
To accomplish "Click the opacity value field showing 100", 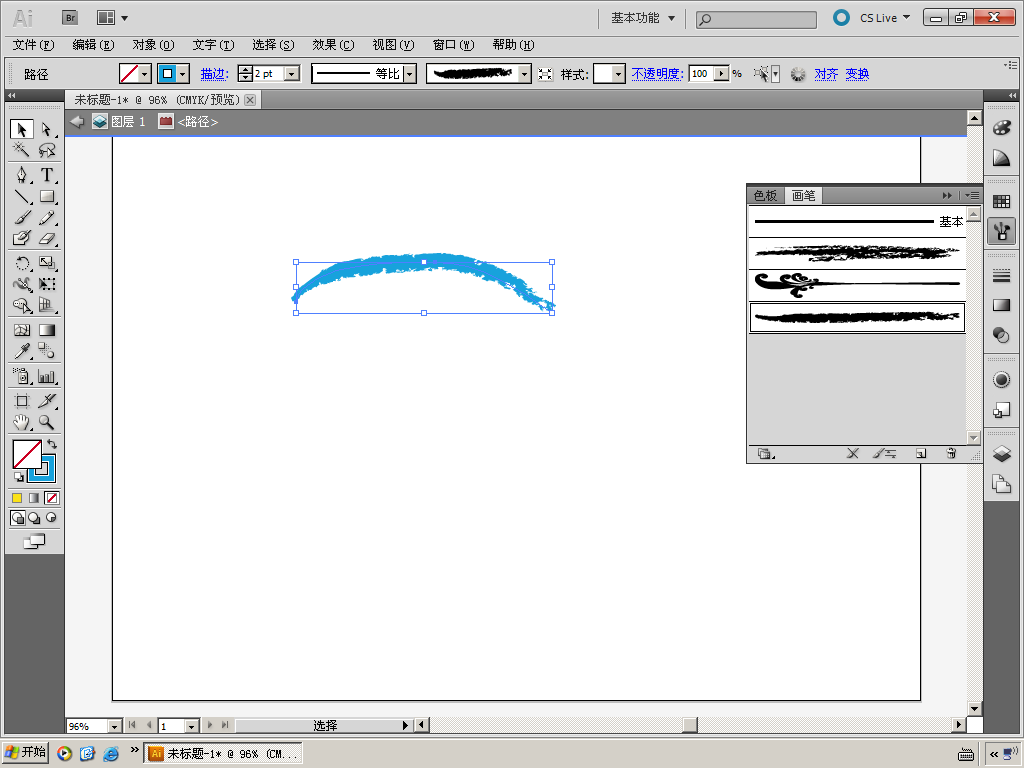I will tap(702, 74).
